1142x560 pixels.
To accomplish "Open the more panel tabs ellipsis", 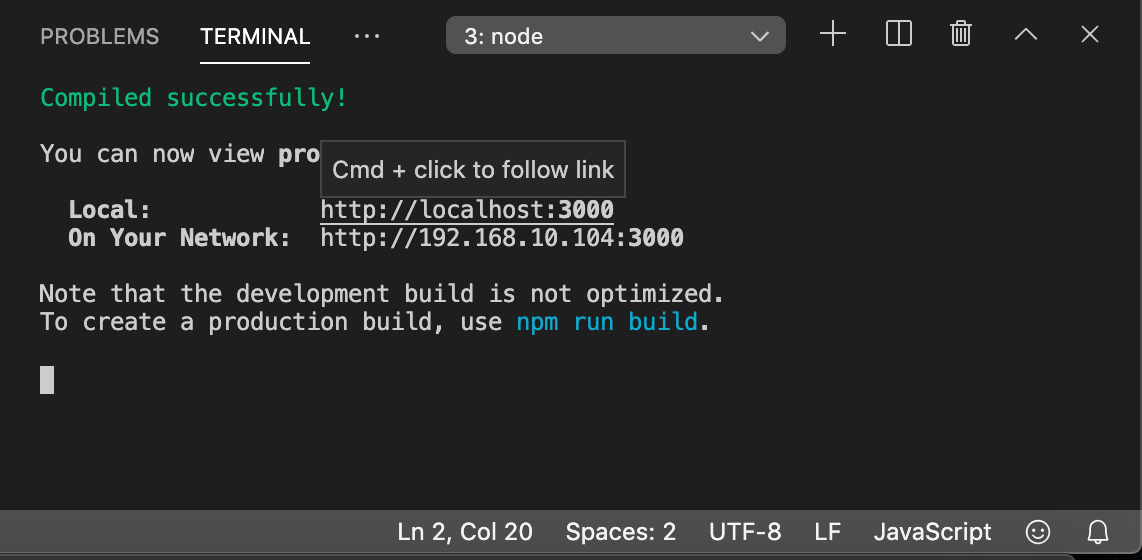I will point(367,36).
